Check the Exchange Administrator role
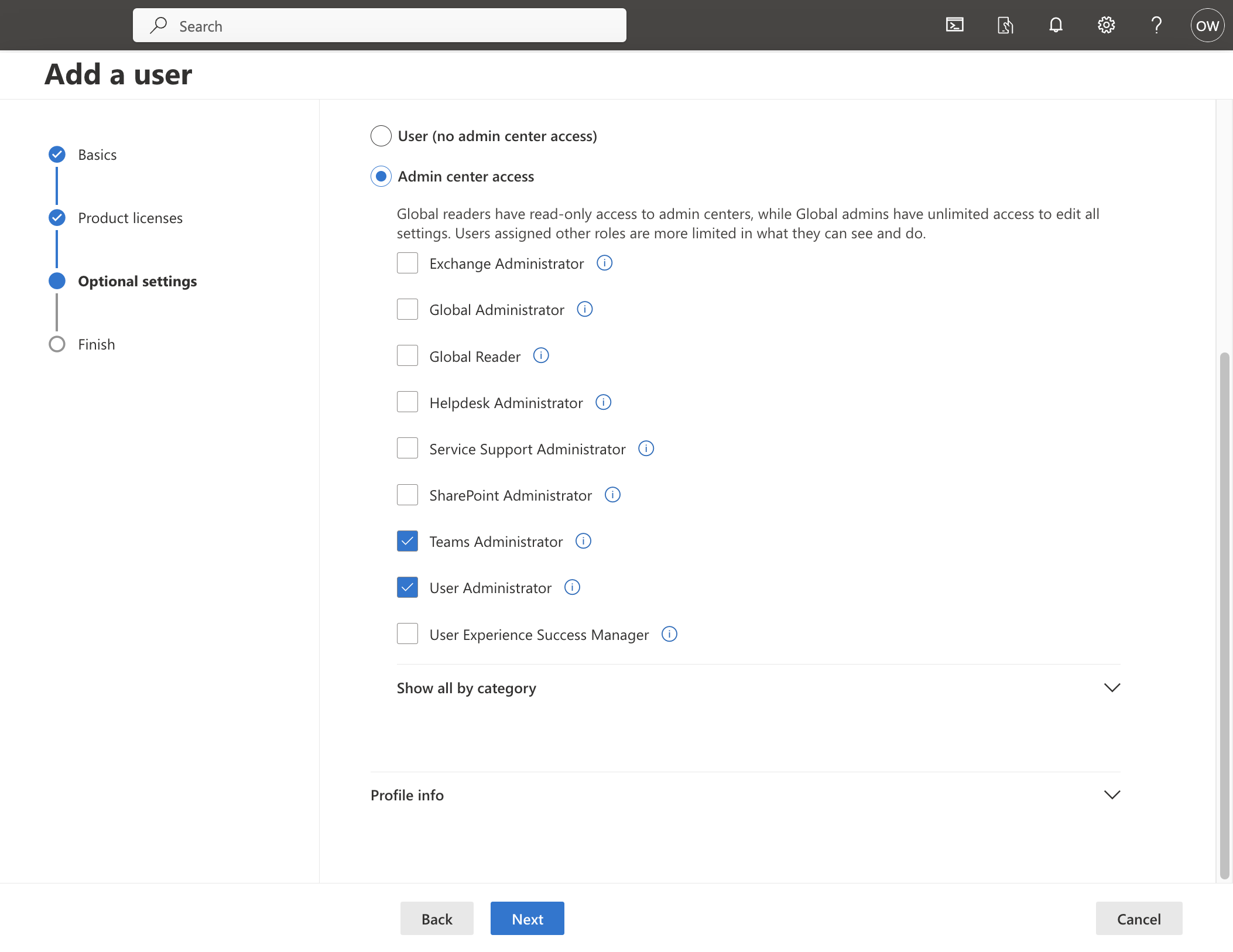This screenshot has height=952, width=1233. [x=407, y=263]
